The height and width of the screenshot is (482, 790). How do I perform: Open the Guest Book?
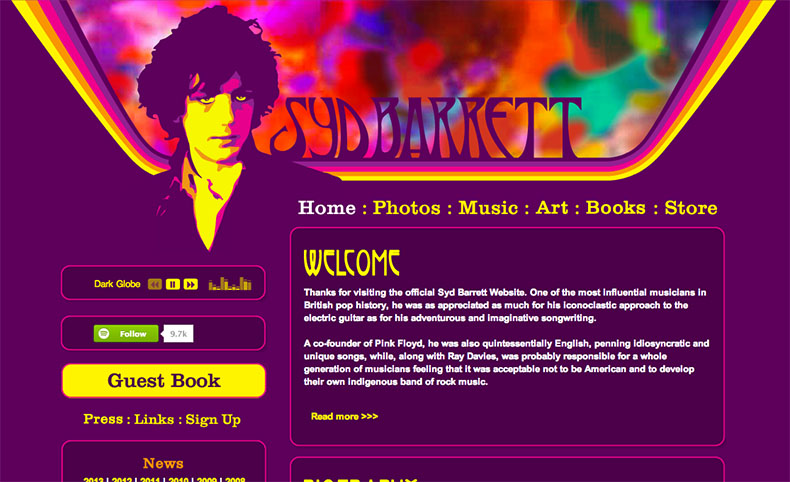coord(164,381)
